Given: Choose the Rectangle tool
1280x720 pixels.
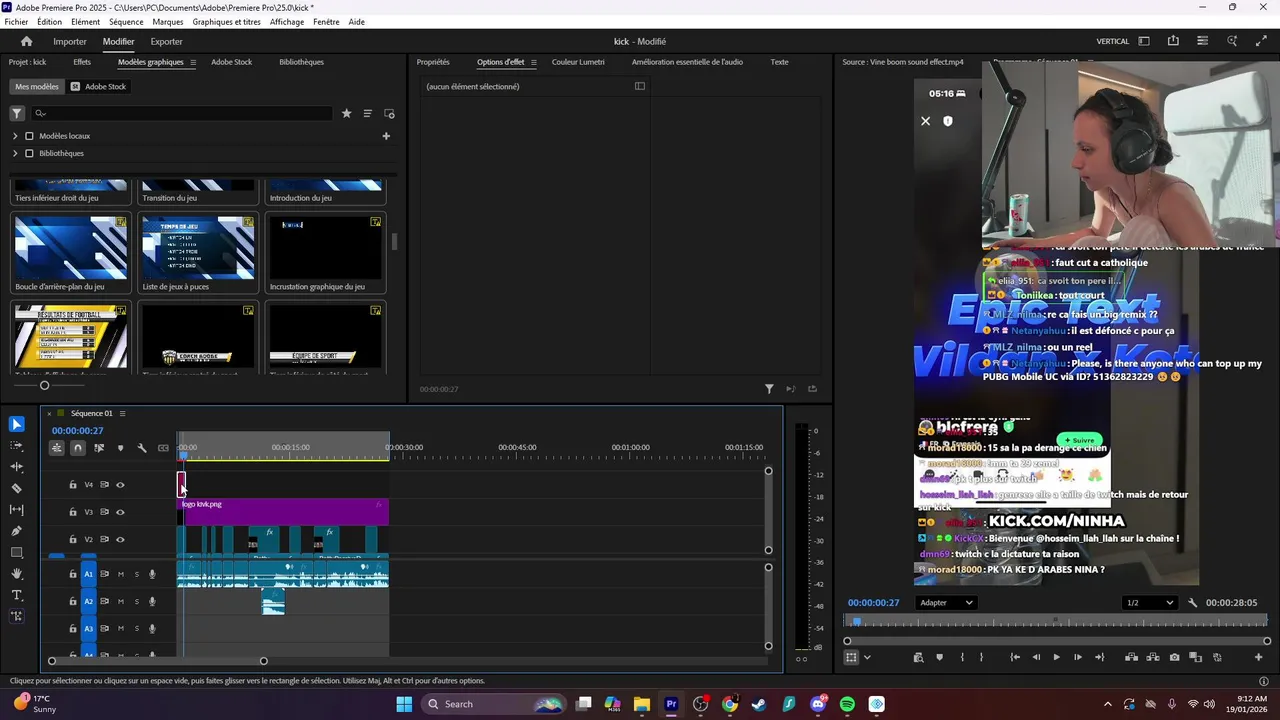Looking at the screenshot, I should [17, 553].
